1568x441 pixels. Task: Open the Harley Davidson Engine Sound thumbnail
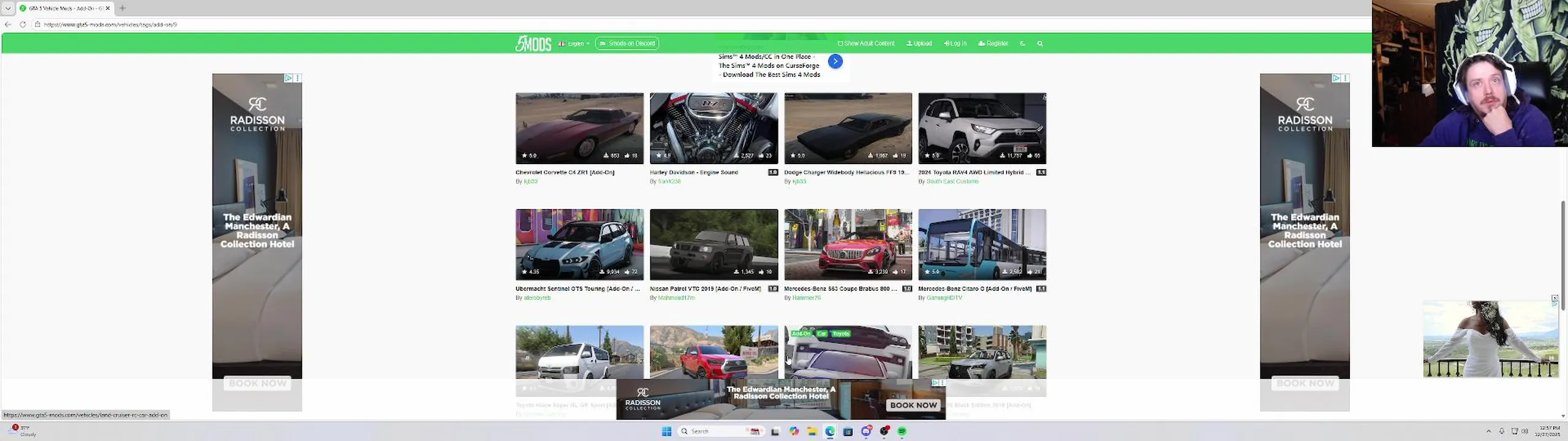714,128
